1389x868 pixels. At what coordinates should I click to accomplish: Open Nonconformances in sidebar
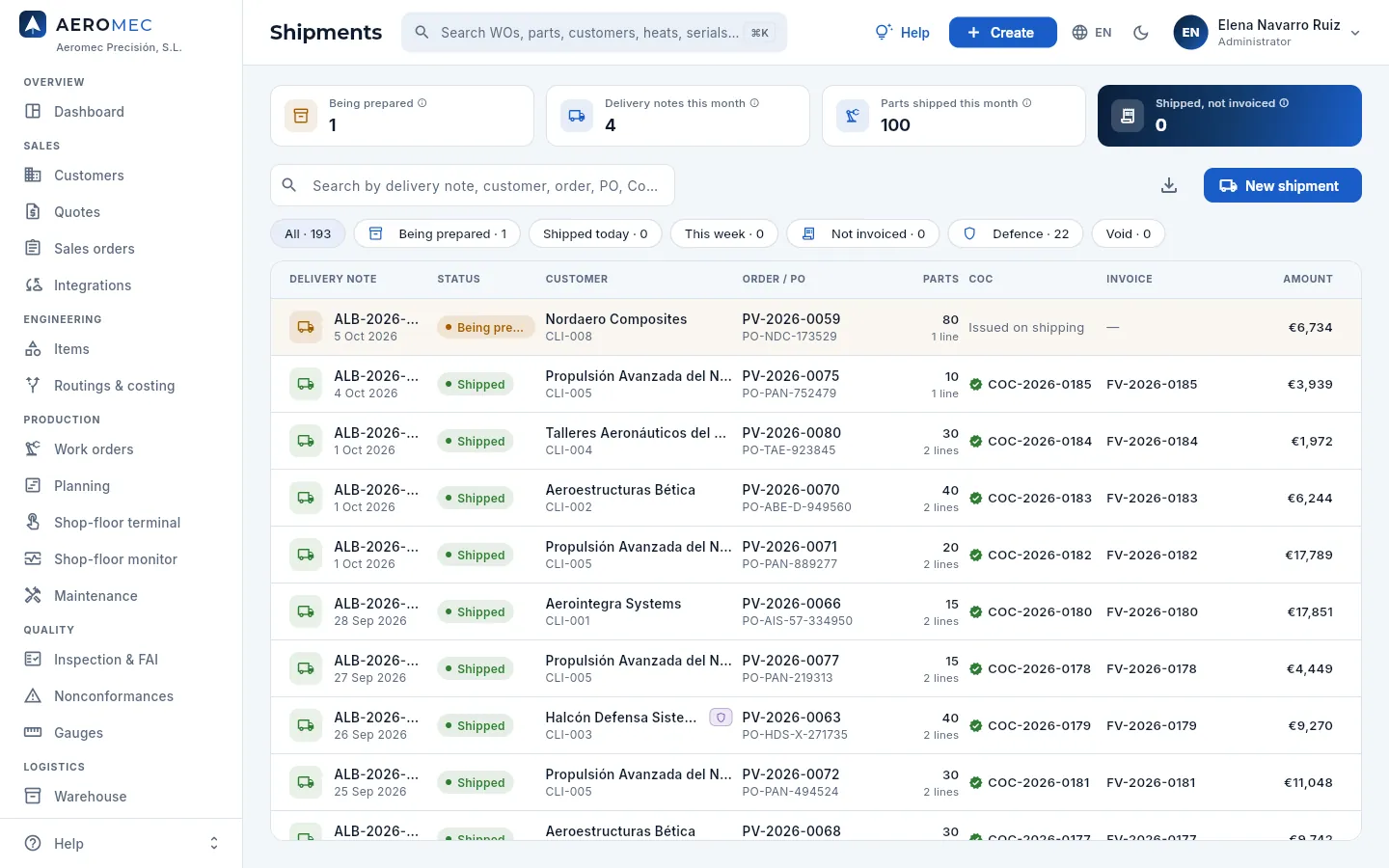pyautogui.click(x=121, y=696)
